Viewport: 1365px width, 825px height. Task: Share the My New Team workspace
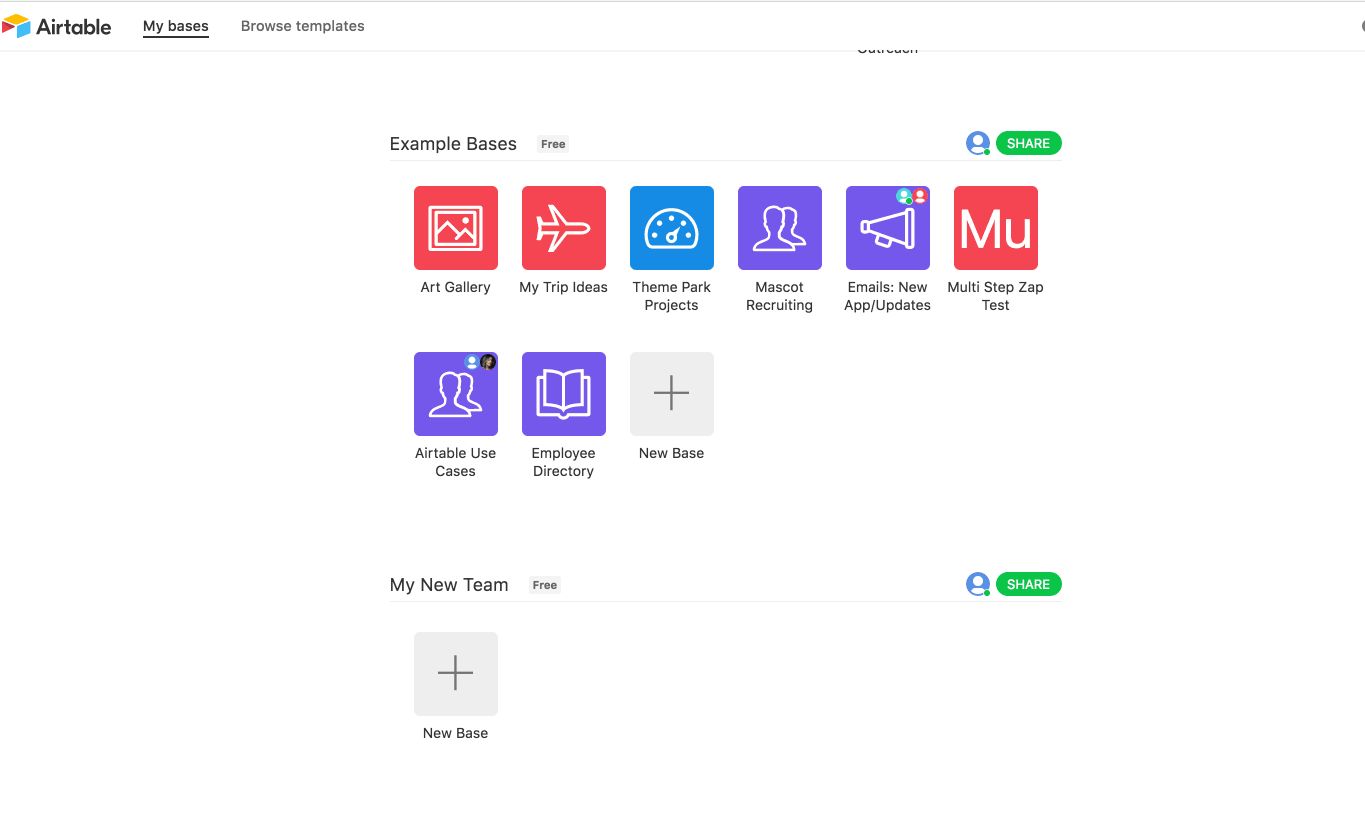click(1028, 584)
